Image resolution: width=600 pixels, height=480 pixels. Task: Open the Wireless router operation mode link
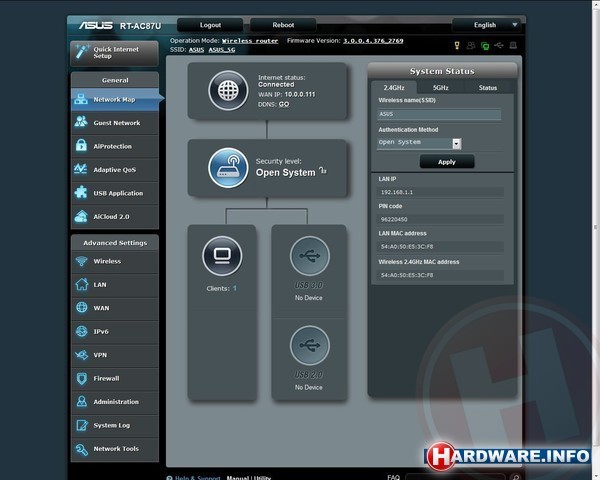pos(250,41)
